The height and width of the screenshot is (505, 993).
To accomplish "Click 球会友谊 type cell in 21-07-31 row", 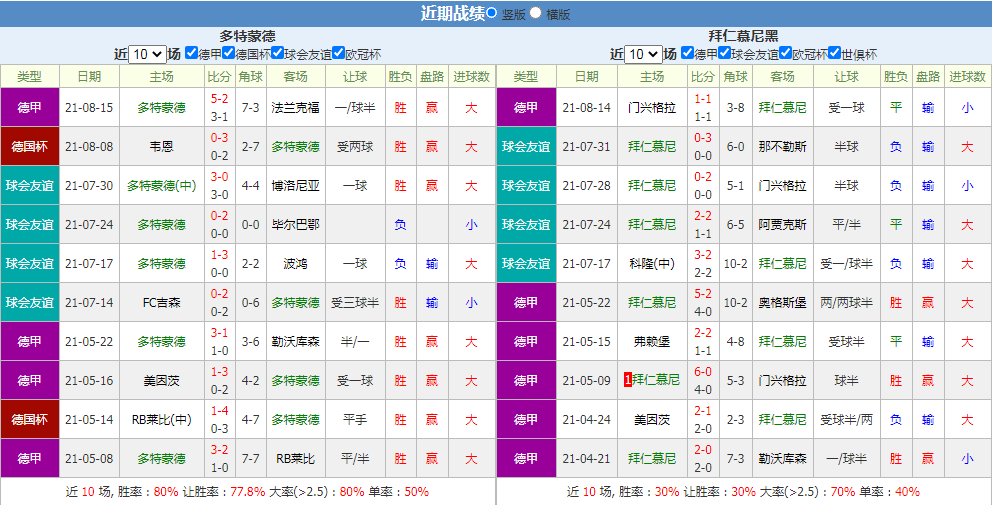I will pyautogui.click(x=526, y=146).
